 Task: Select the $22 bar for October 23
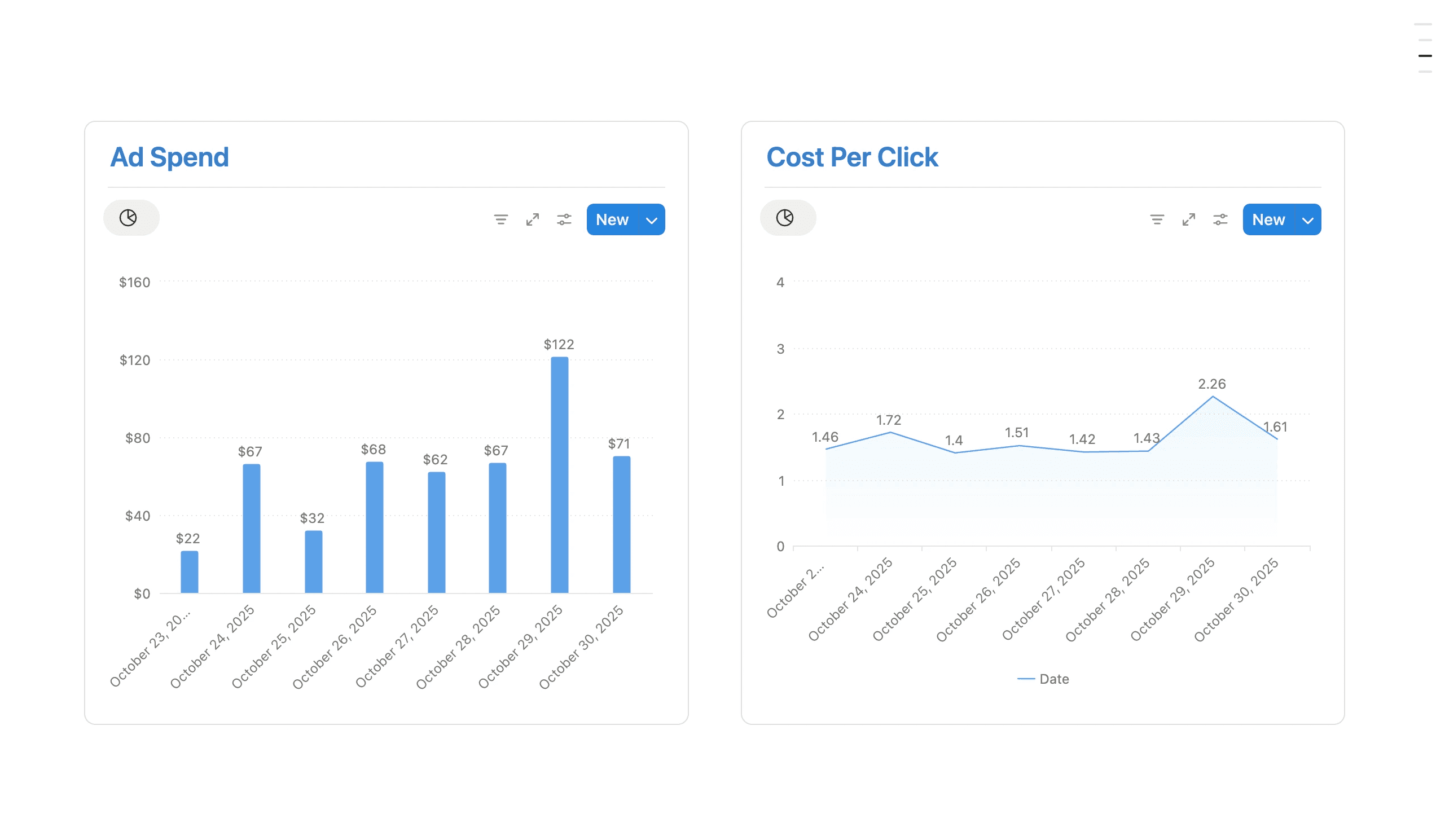click(190, 572)
